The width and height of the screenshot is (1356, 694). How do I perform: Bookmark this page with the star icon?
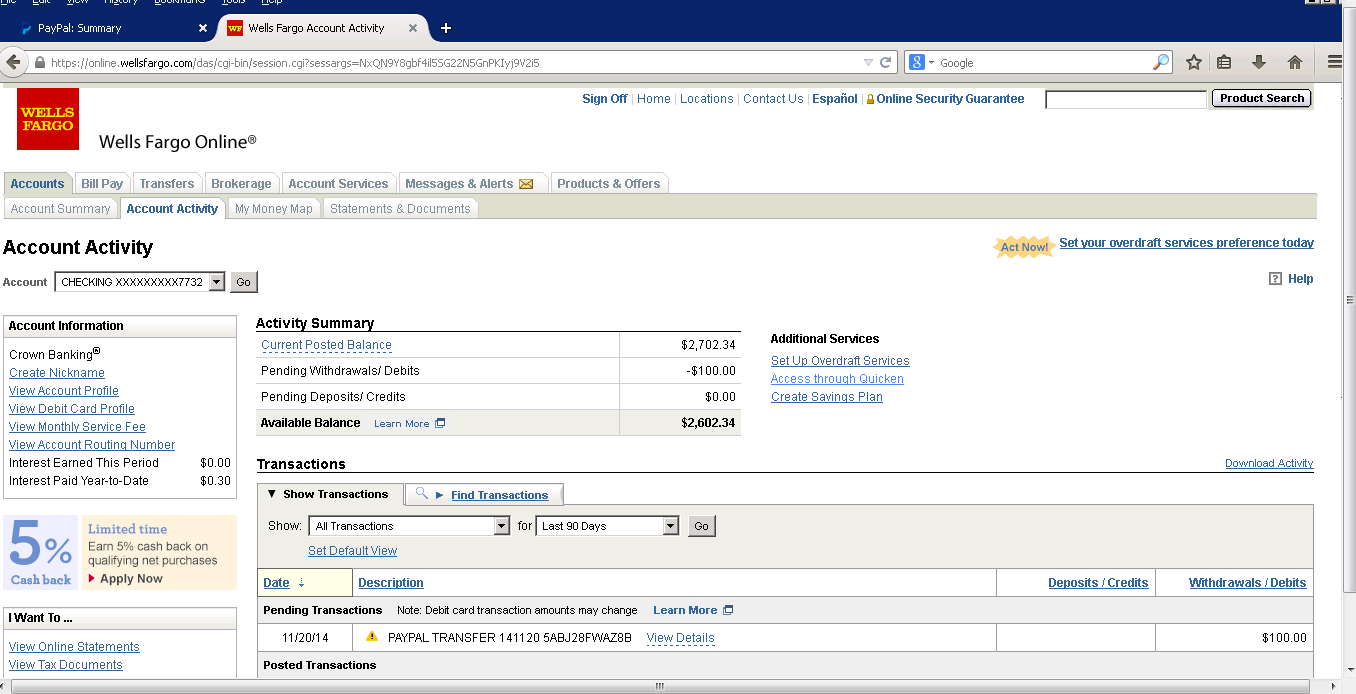1193,62
